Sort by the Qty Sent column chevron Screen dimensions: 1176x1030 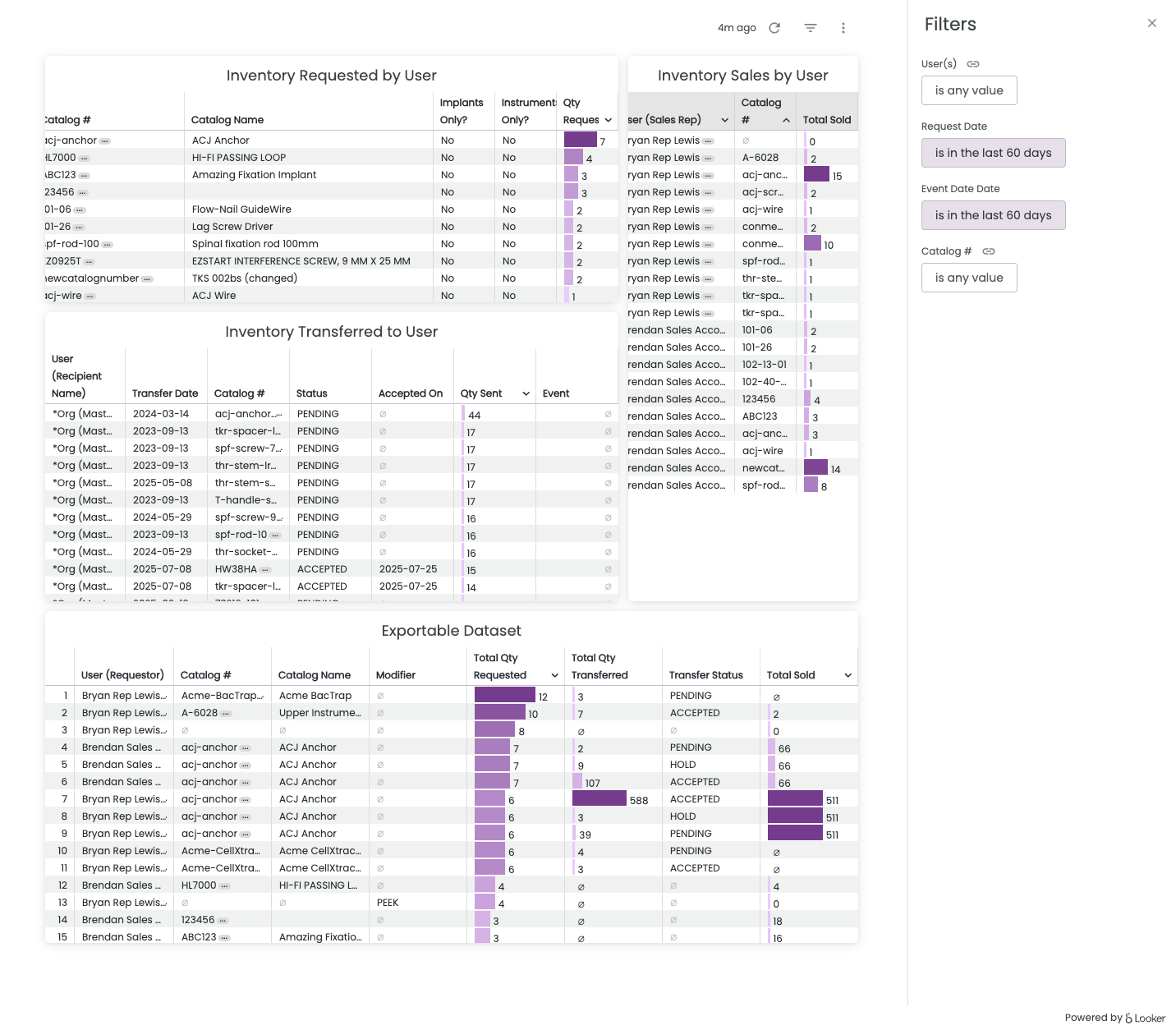click(x=526, y=394)
